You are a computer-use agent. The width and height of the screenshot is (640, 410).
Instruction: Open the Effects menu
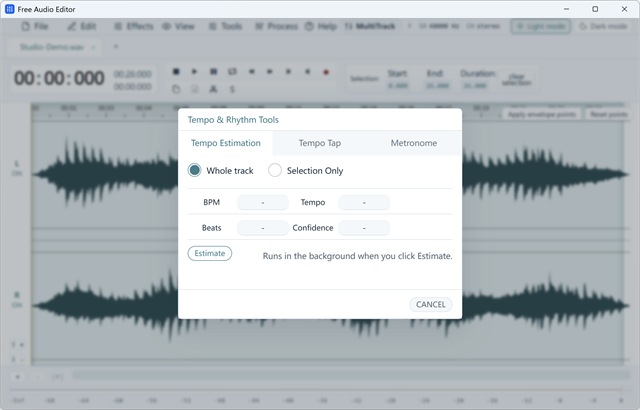[134, 27]
